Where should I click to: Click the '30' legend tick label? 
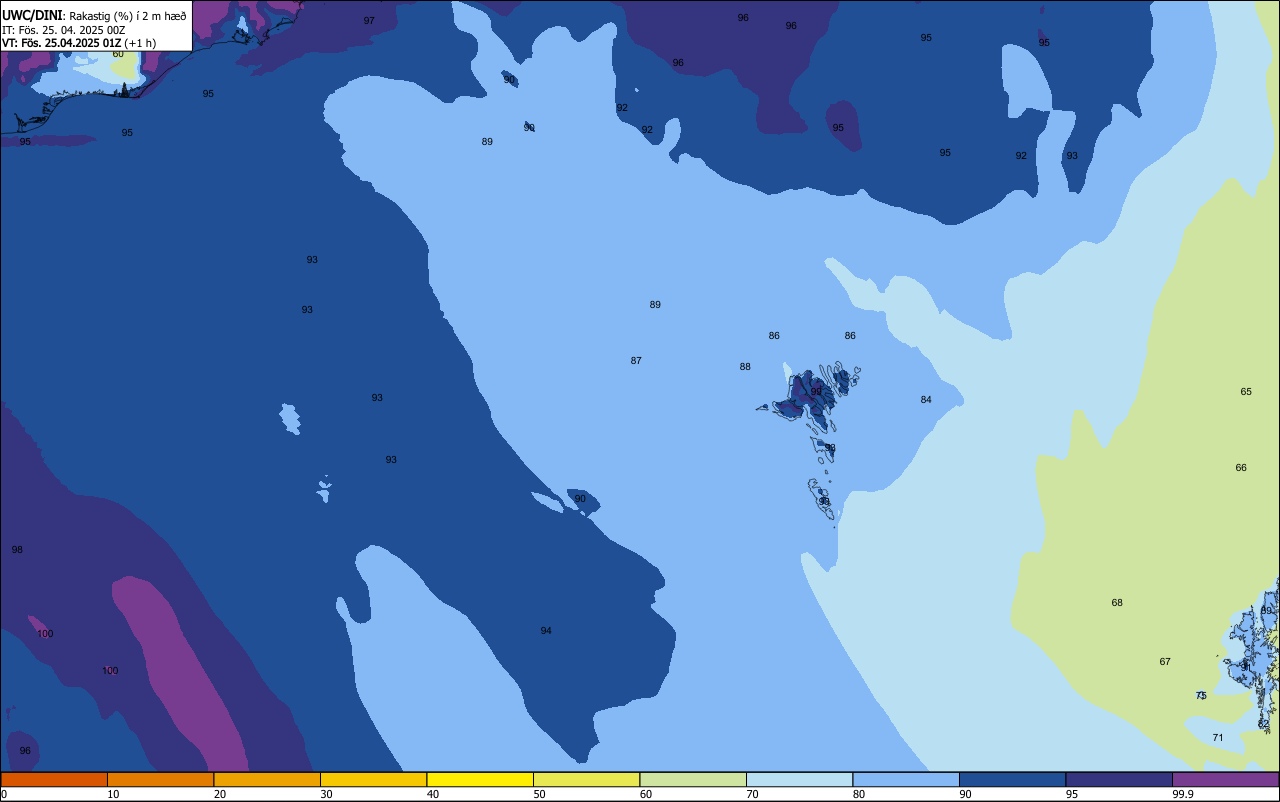coord(327,794)
